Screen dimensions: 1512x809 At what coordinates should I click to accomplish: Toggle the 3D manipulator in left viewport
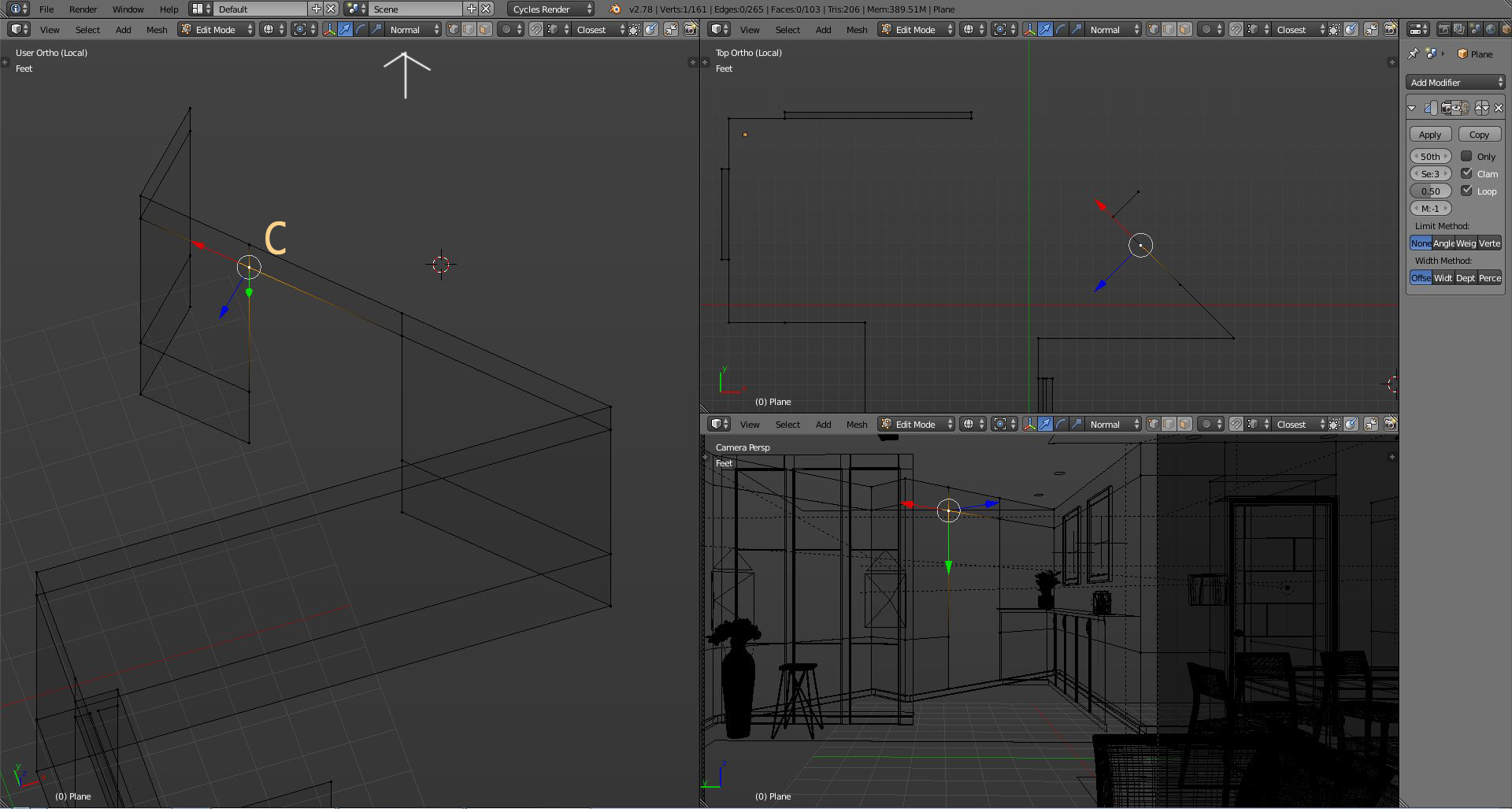coord(329,29)
